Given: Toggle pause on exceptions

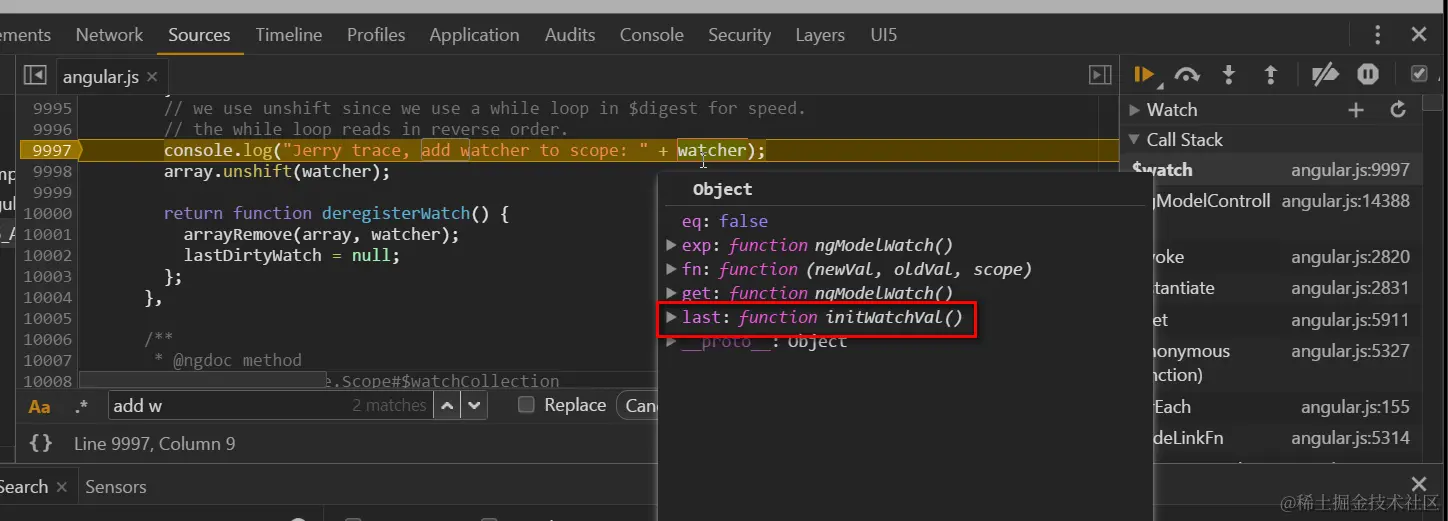Looking at the screenshot, I should click(1368, 75).
